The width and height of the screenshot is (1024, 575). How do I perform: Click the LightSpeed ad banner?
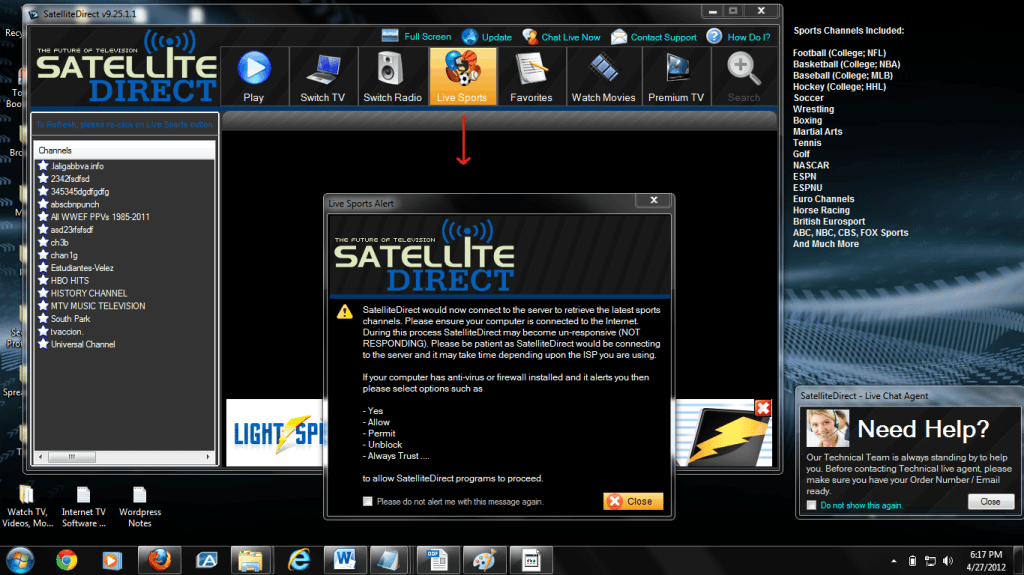click(275, 432)
